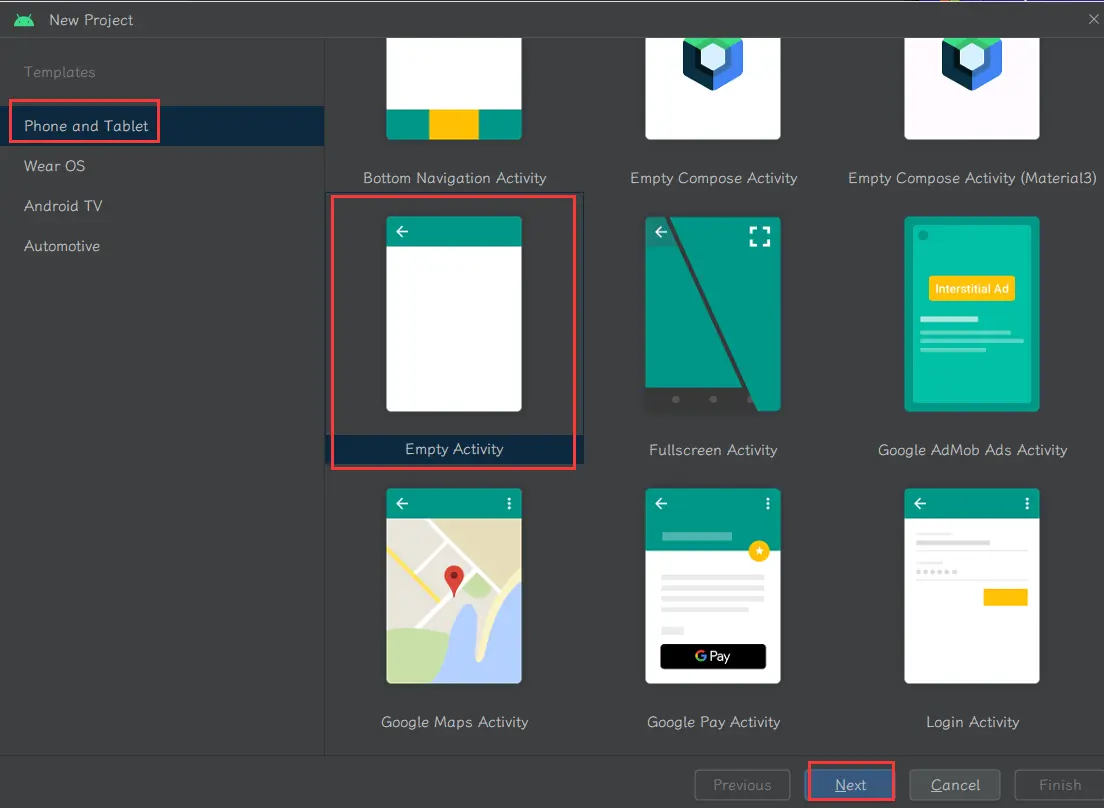Open Automotive templates category

tap(62, 246)
